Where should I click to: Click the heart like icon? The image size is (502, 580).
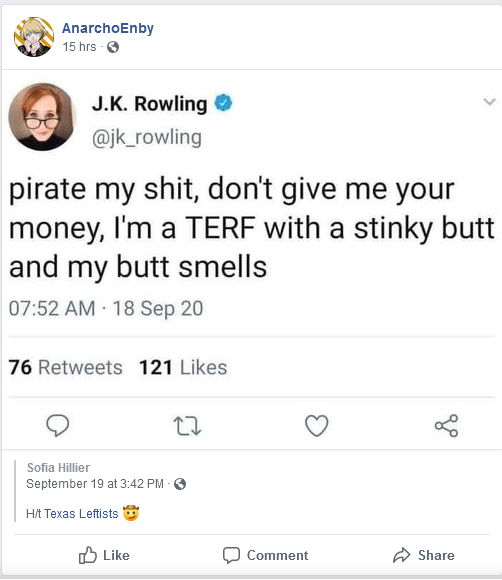click(317, 425)
